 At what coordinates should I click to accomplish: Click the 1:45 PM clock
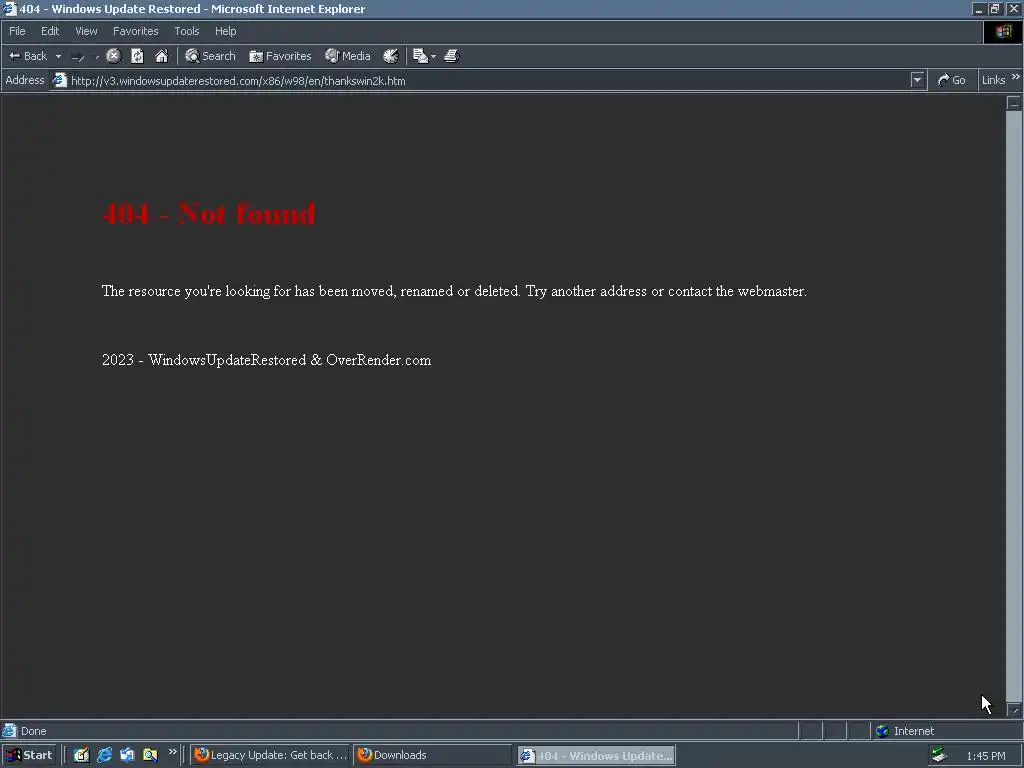(x=985, y=756)
